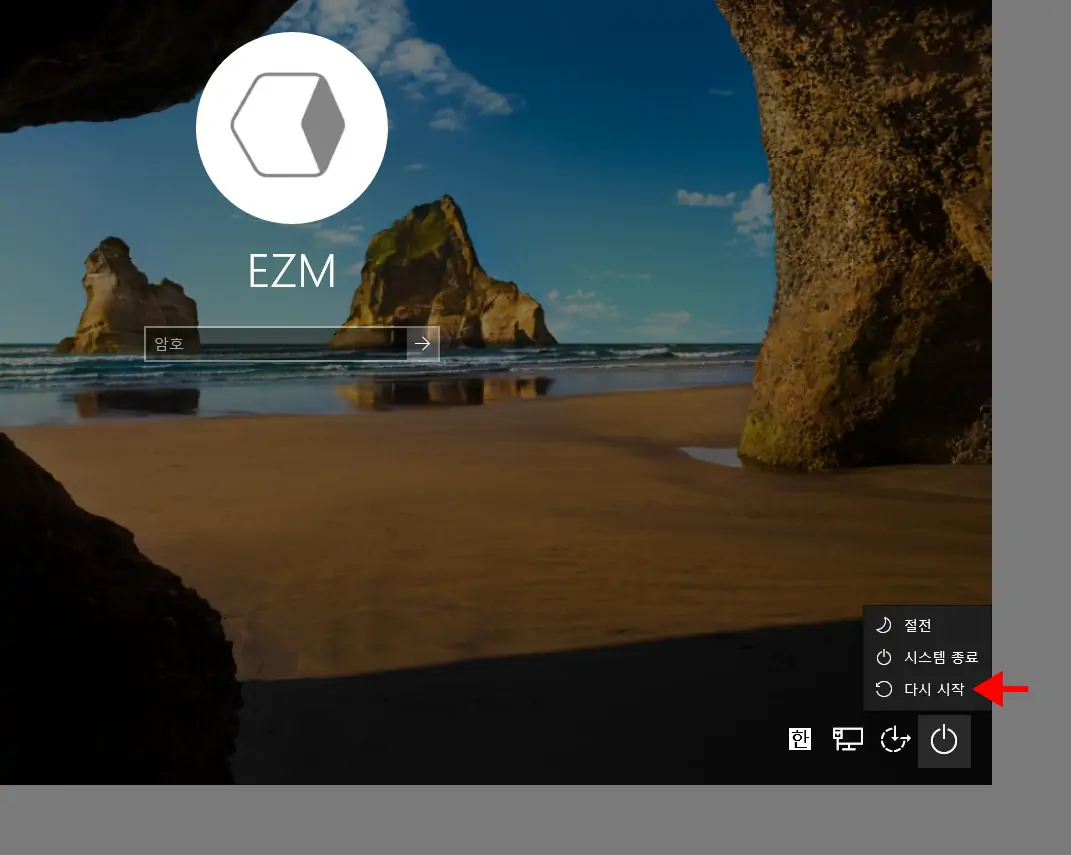Image resolution: width=1071 pixels, height=855 pixels.
Task: Click the power button icon
Action: (944, 741)
